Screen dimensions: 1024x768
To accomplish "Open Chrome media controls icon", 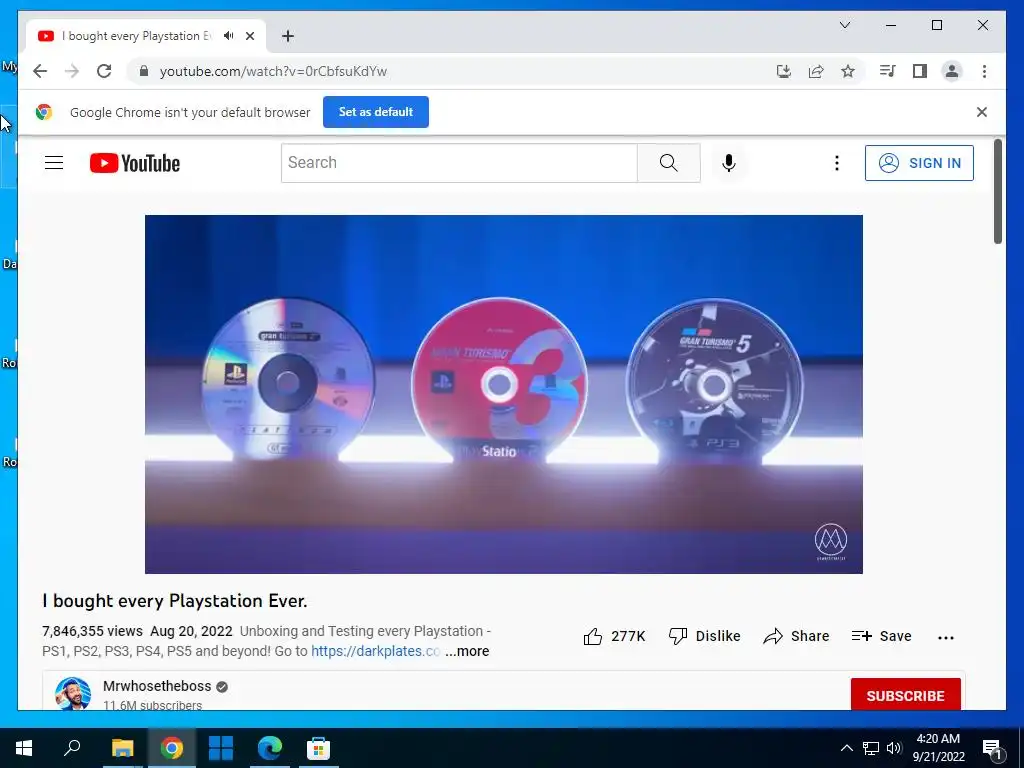I will point(888,71).
